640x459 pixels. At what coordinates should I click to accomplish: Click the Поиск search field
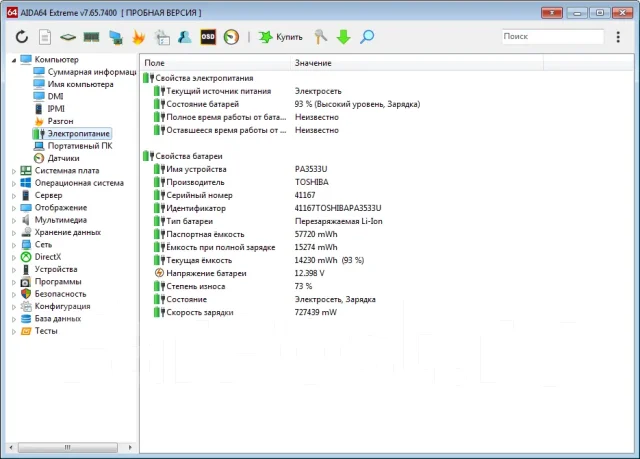coord(553,36)
